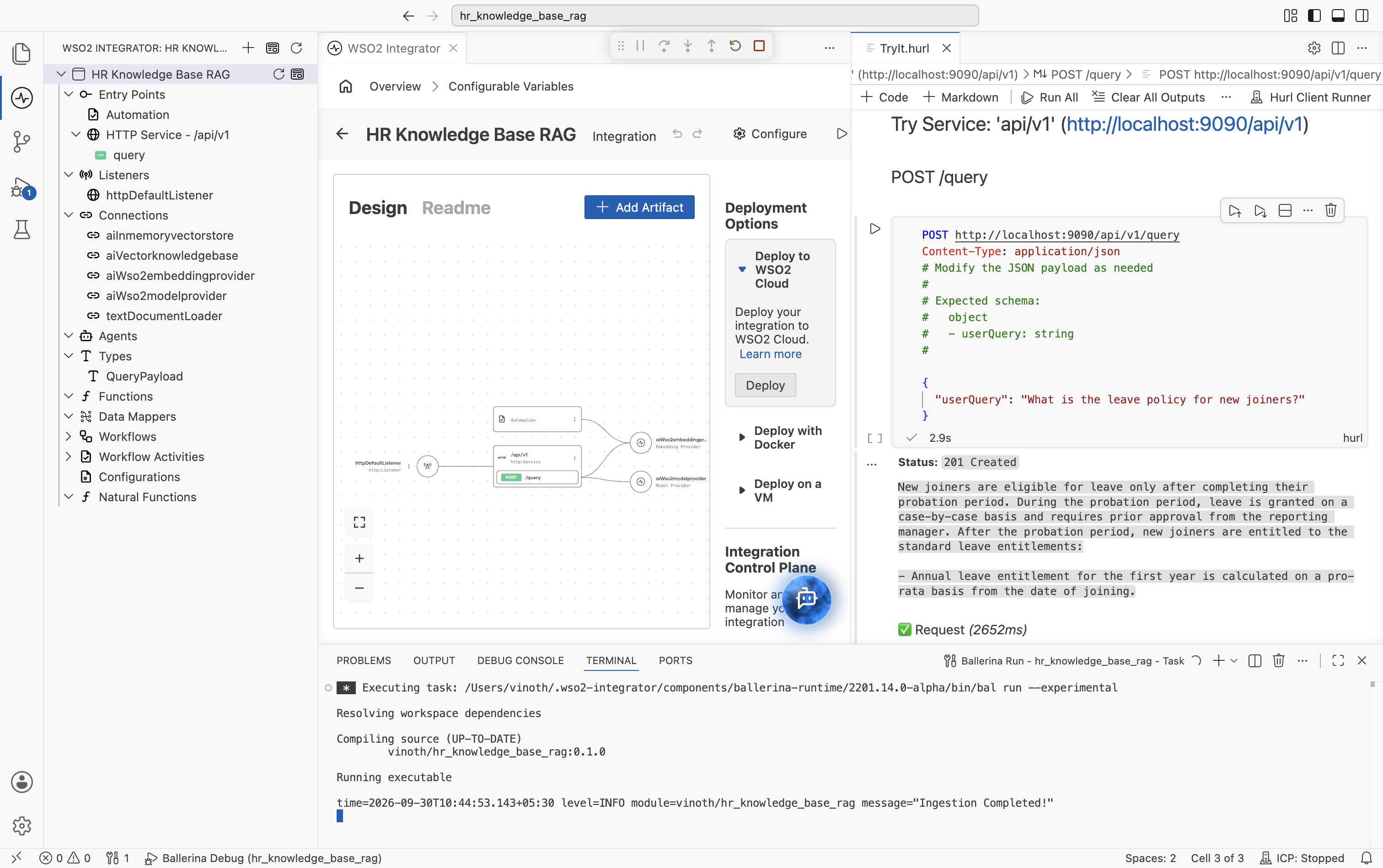Open the WSO2 Integrator activity bar icon
Viewport: 1383px width, 868px height.
pos(22,97)
